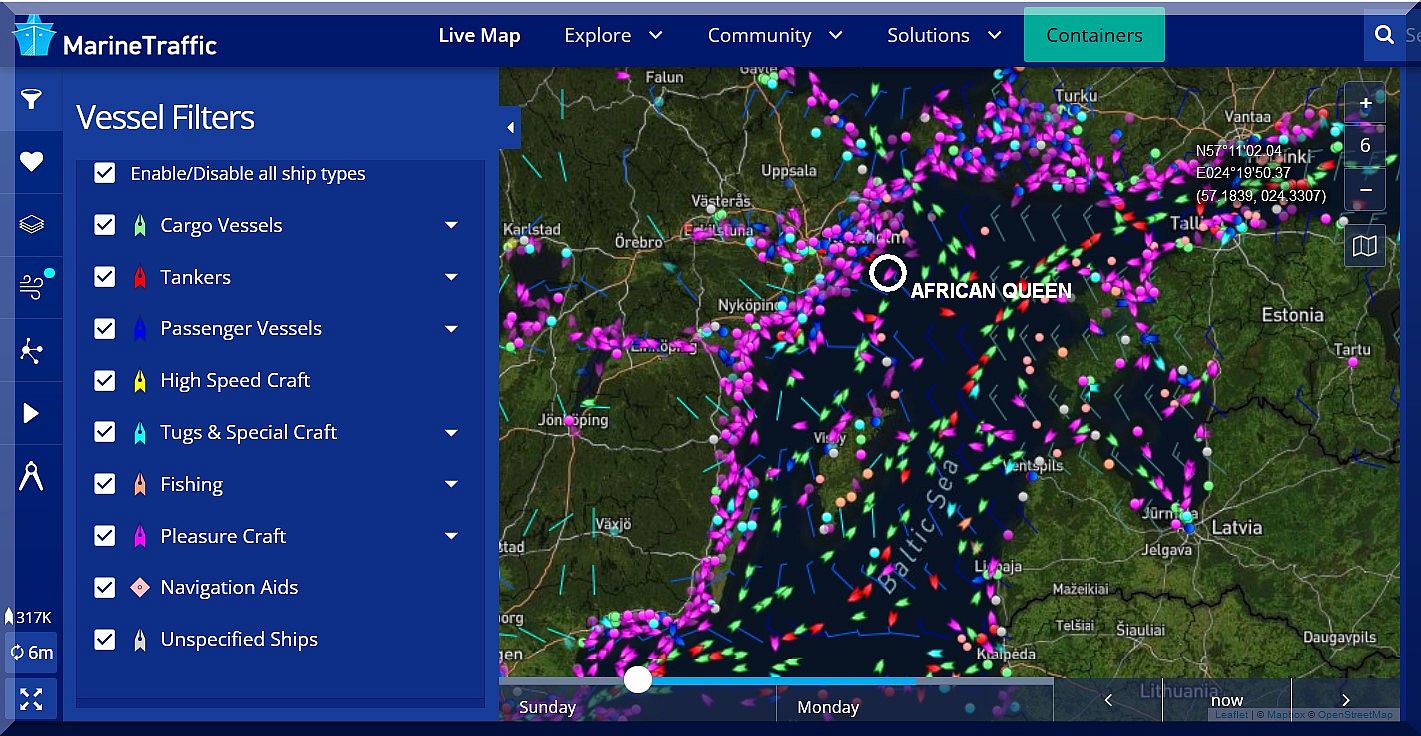Open the Community menu
This screenshot has height=736, width=1421.
click(x=774, y=35)
